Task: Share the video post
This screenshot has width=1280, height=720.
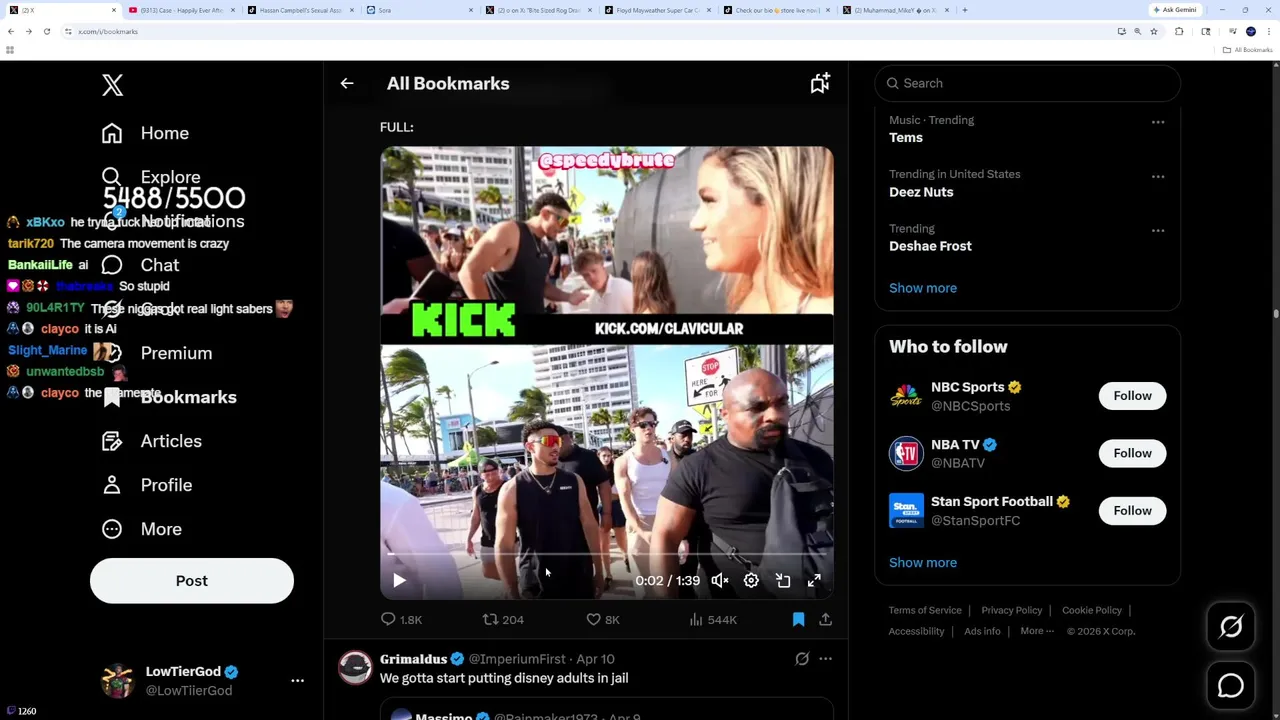Action: 825,620
